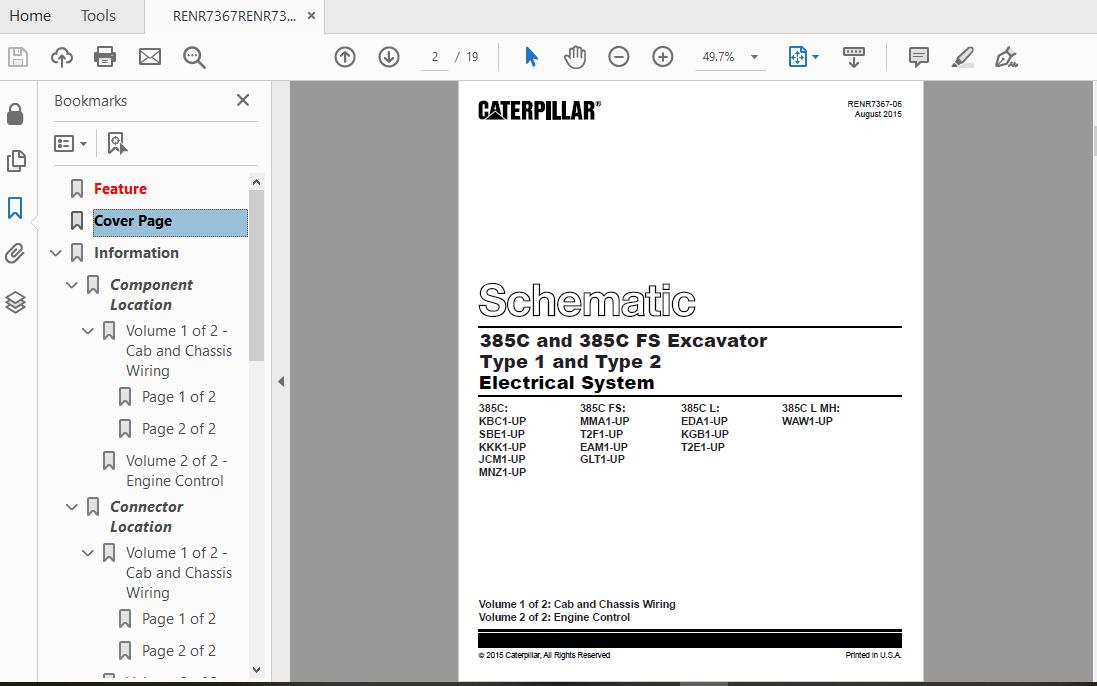Open the Layers panel

15,302
